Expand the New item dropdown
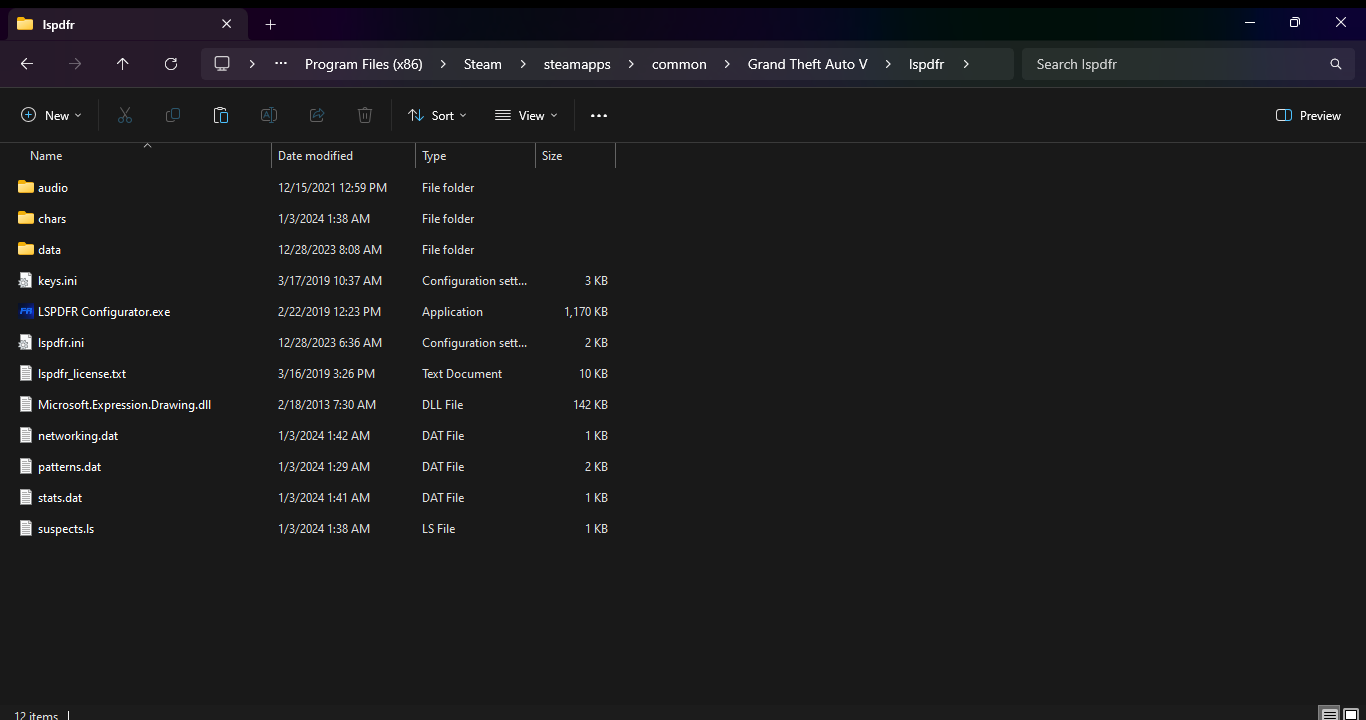Viewport: 1366px width, 720px height. 51,116
